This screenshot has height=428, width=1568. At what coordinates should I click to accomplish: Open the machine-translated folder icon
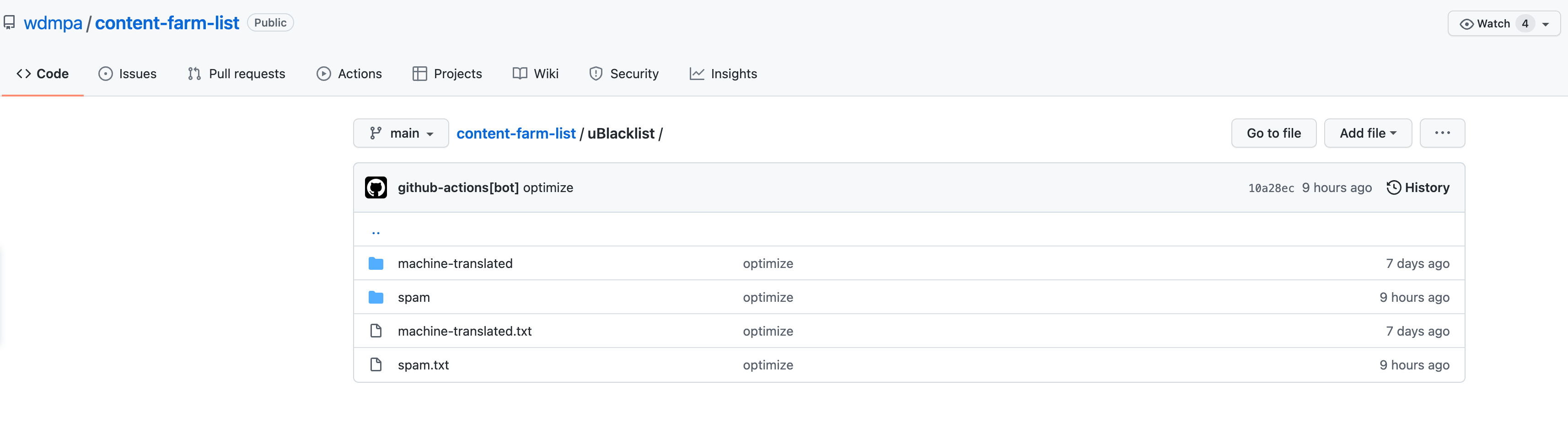pos(376,264)
